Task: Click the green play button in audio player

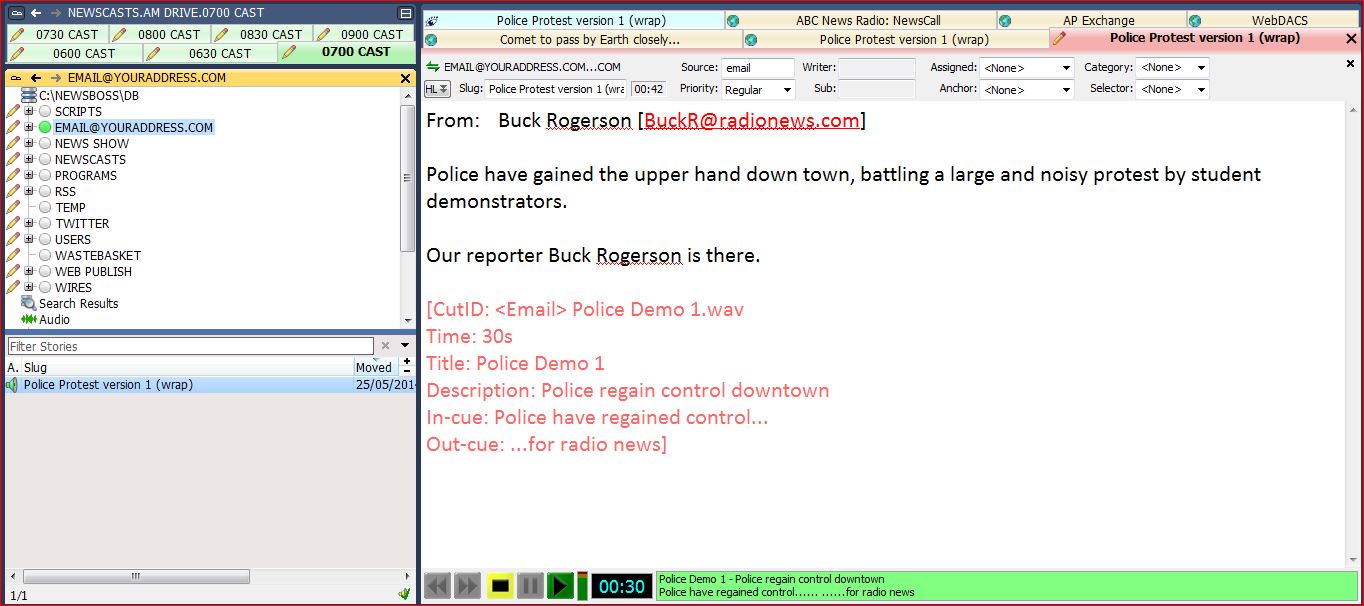Action: coord(561,586)
